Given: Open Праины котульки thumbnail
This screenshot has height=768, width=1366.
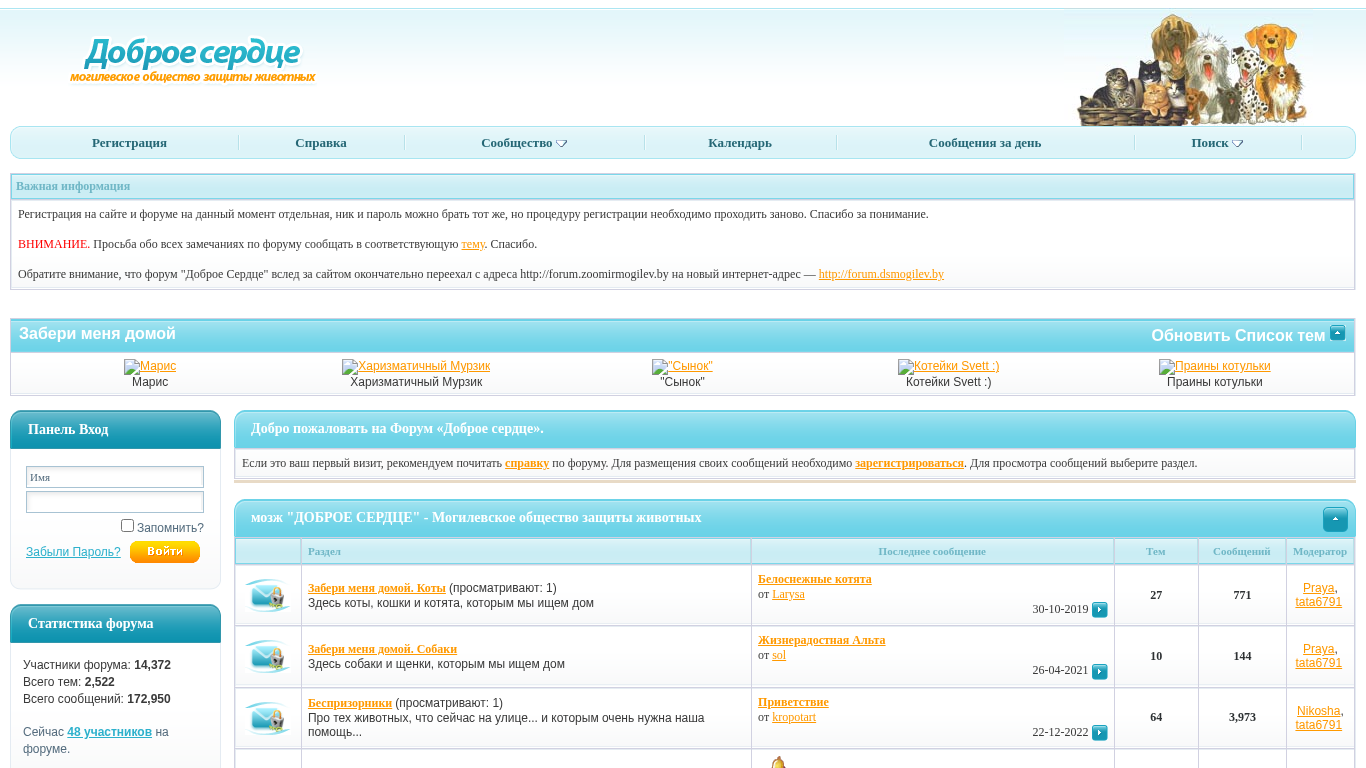Looking at the screenshot, I should click(x=1214, y=366).
